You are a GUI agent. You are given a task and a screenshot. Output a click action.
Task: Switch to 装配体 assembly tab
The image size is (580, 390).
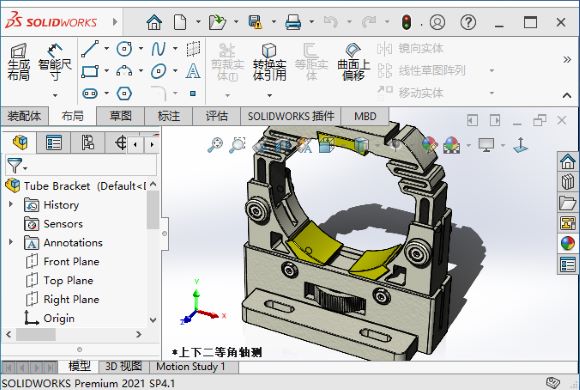(x=24, y=116)
